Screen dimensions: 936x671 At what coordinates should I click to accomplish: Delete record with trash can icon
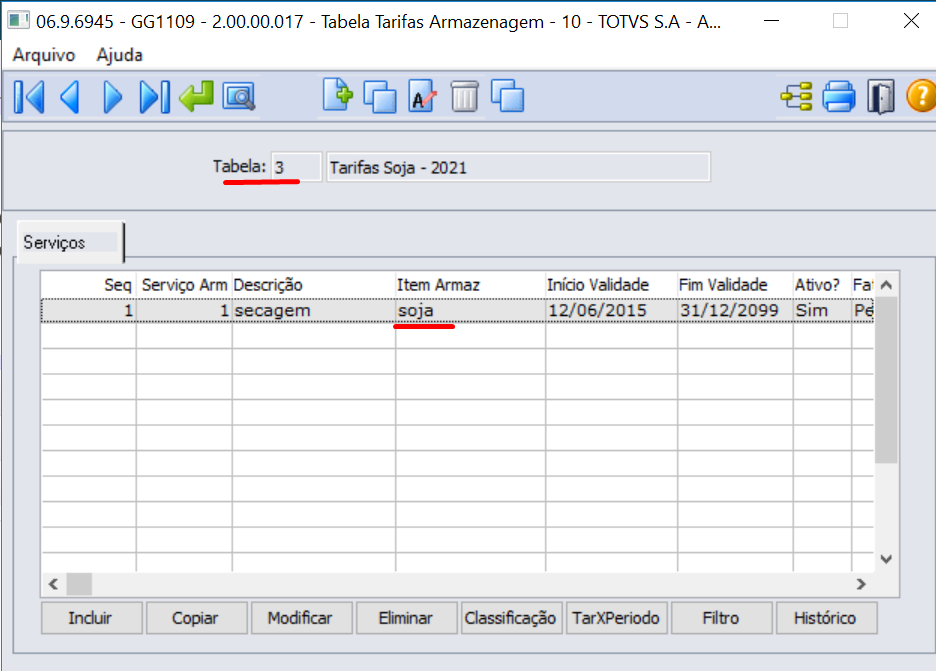(464, 97)
